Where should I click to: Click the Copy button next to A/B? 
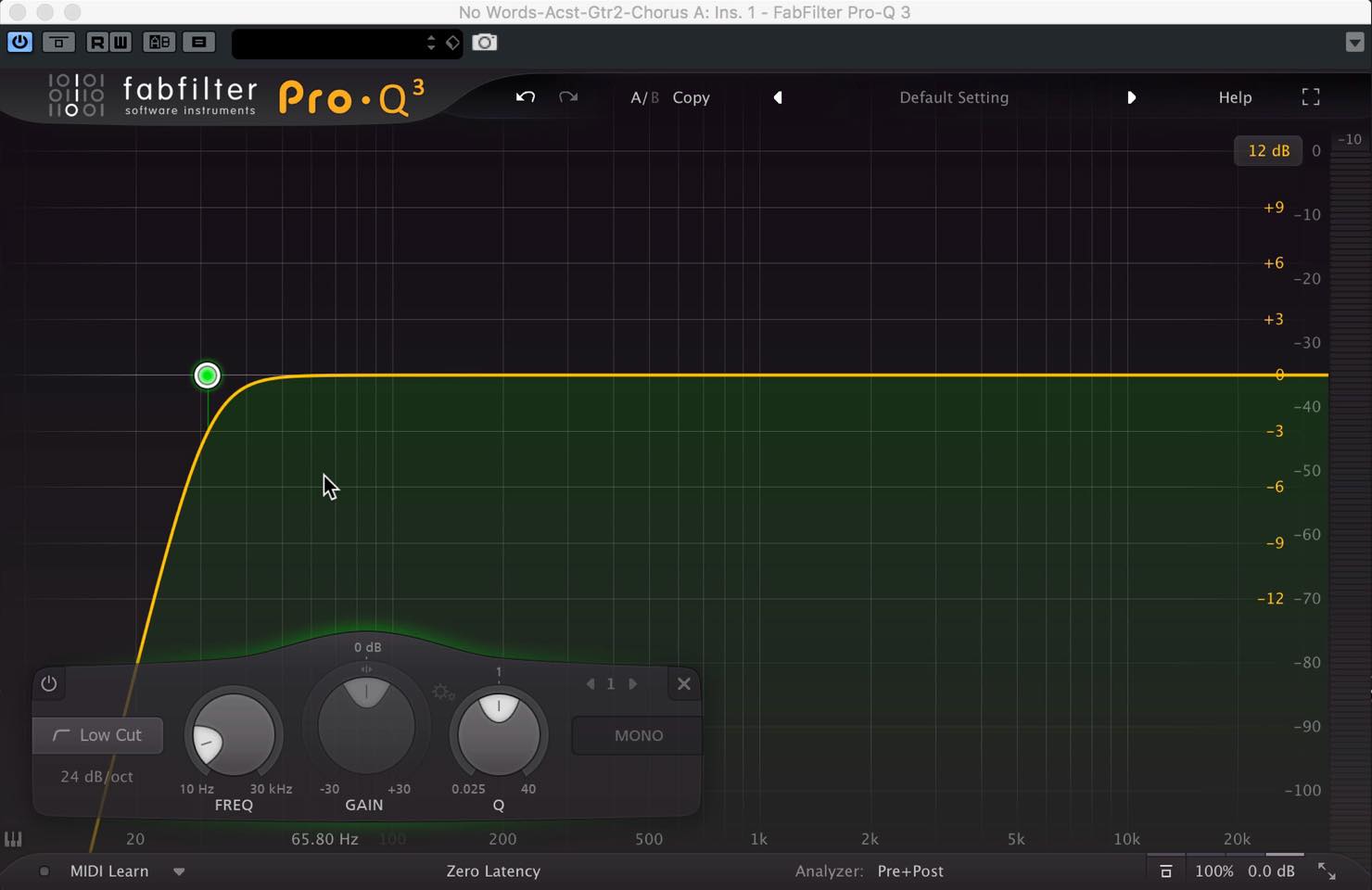pos(691,97)
